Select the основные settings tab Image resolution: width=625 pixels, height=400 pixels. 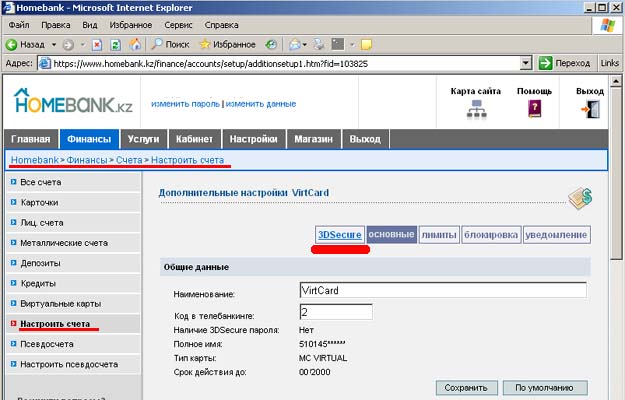(391, 235)
